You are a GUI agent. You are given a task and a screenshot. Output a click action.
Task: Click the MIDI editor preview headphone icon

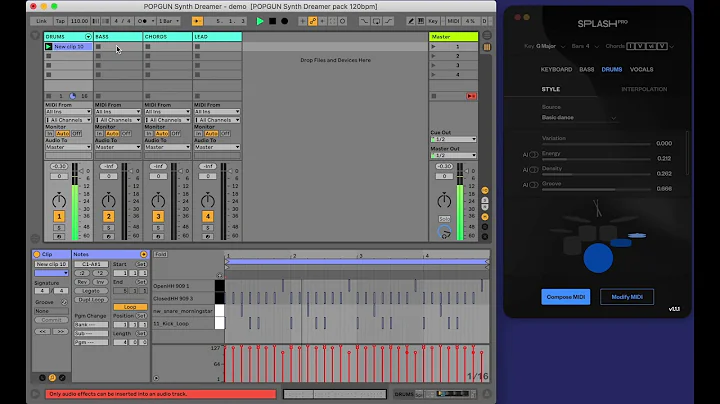(219, 275)
